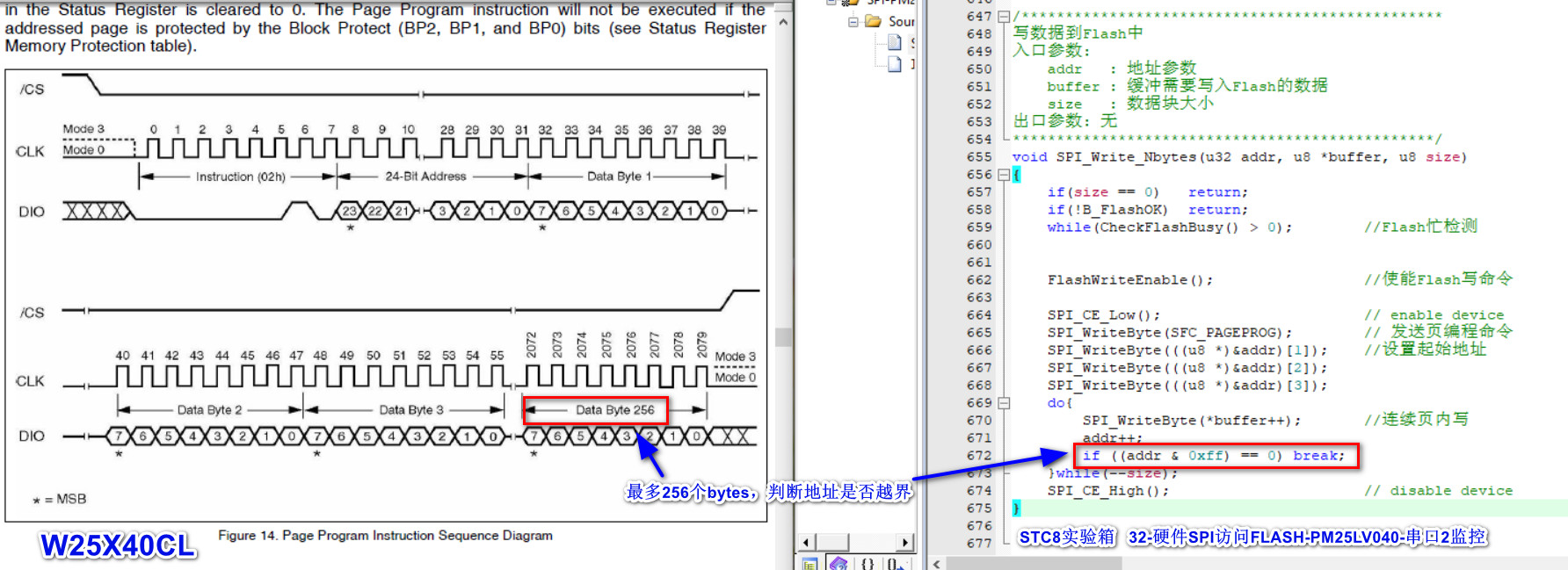Click the 'addr++;' statement
The width and height of the screenshot is (1568, 570).
coord(1113,437)
